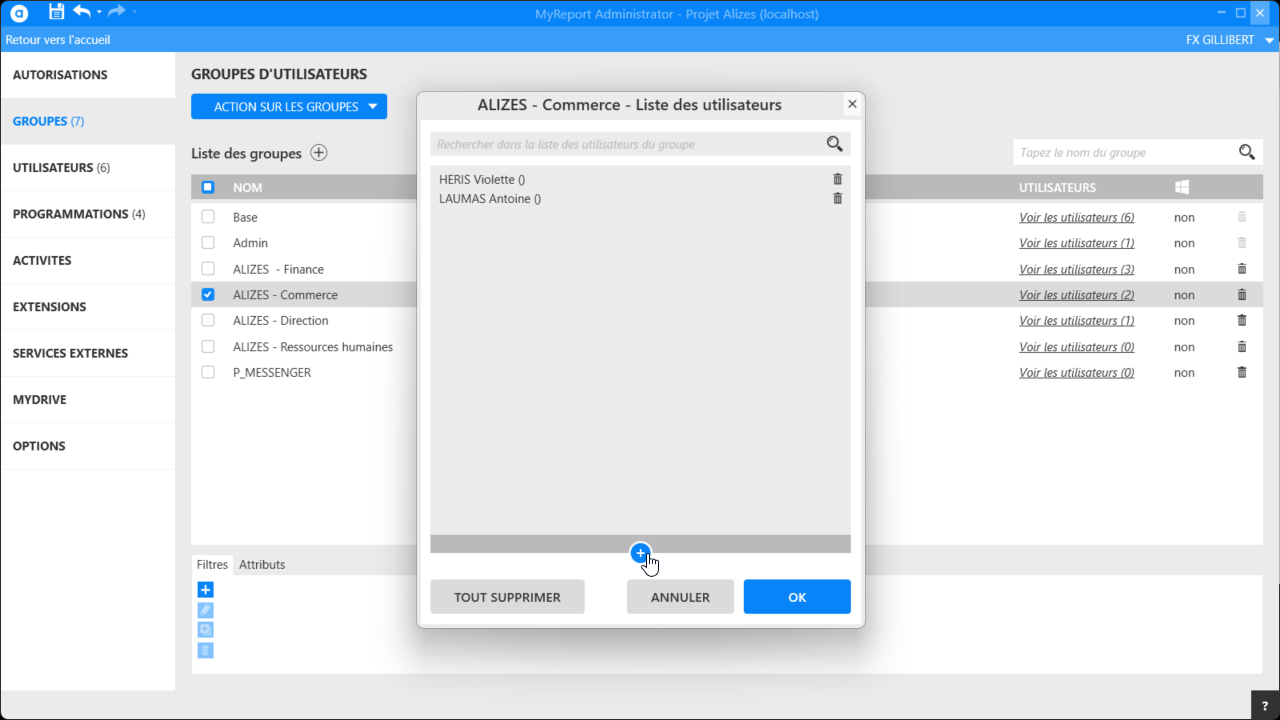This screenshot has width=1280, height=720.
Task: Click the add filter plus icon
Action: 205,590
